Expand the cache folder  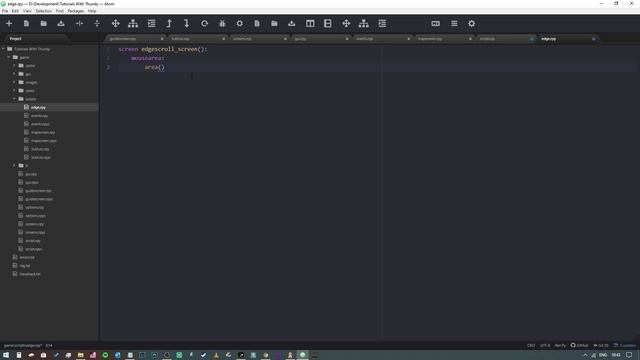pos(15,65)
